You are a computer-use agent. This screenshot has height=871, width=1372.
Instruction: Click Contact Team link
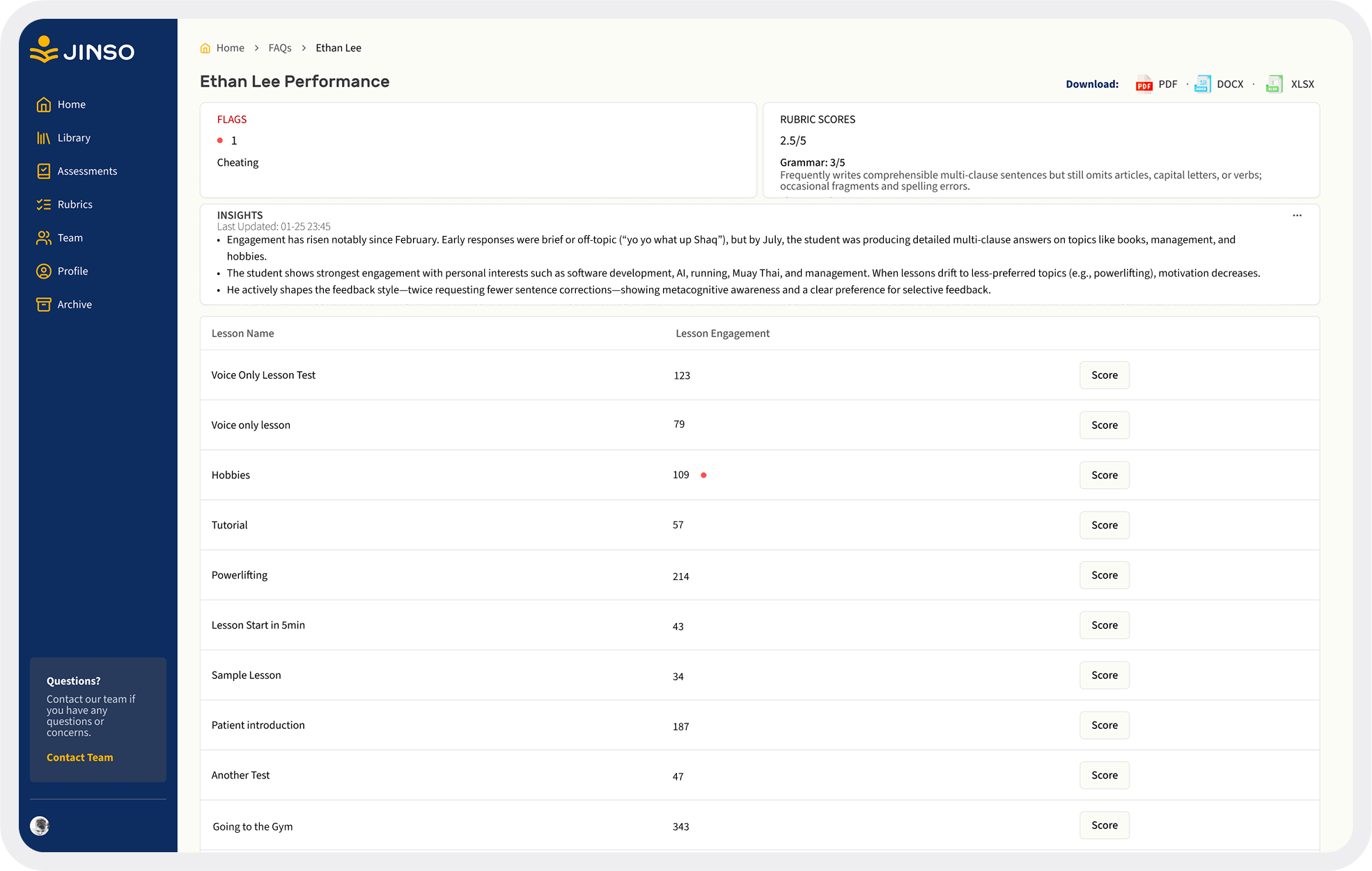click(x=79, y=758)
